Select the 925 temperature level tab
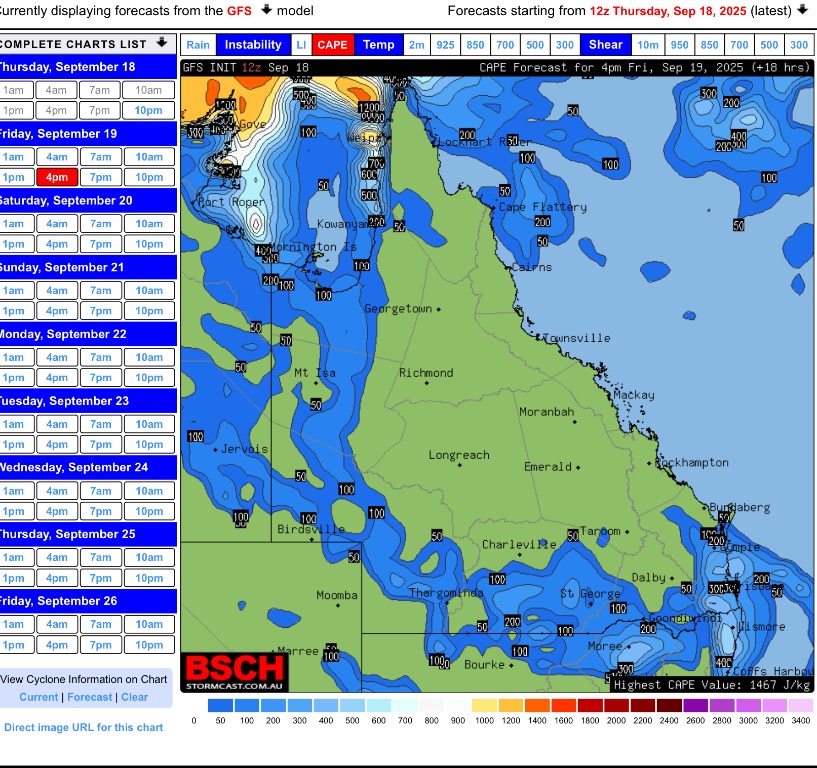Screen dimensions: 817x768 tap(445, 45)
